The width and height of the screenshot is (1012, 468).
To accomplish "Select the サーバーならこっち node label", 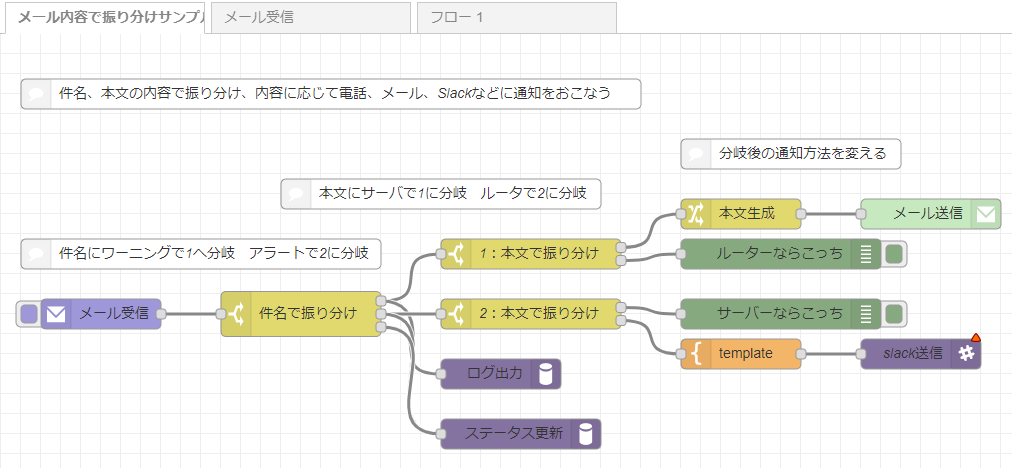I will point(780,314).
